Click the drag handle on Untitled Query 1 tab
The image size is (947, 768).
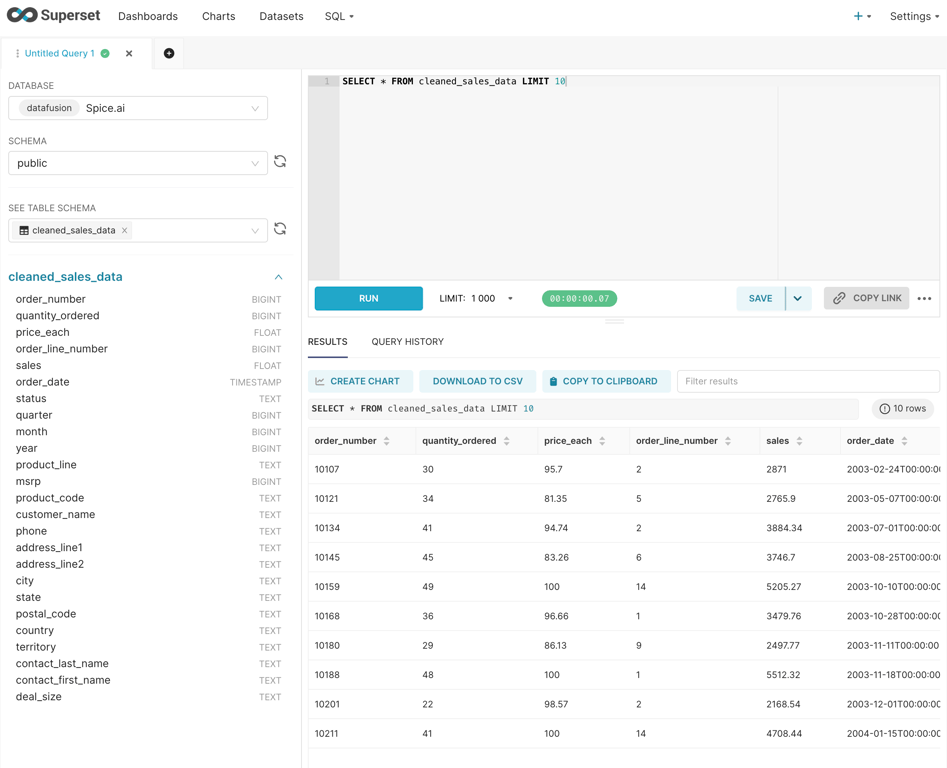(17, 53)
